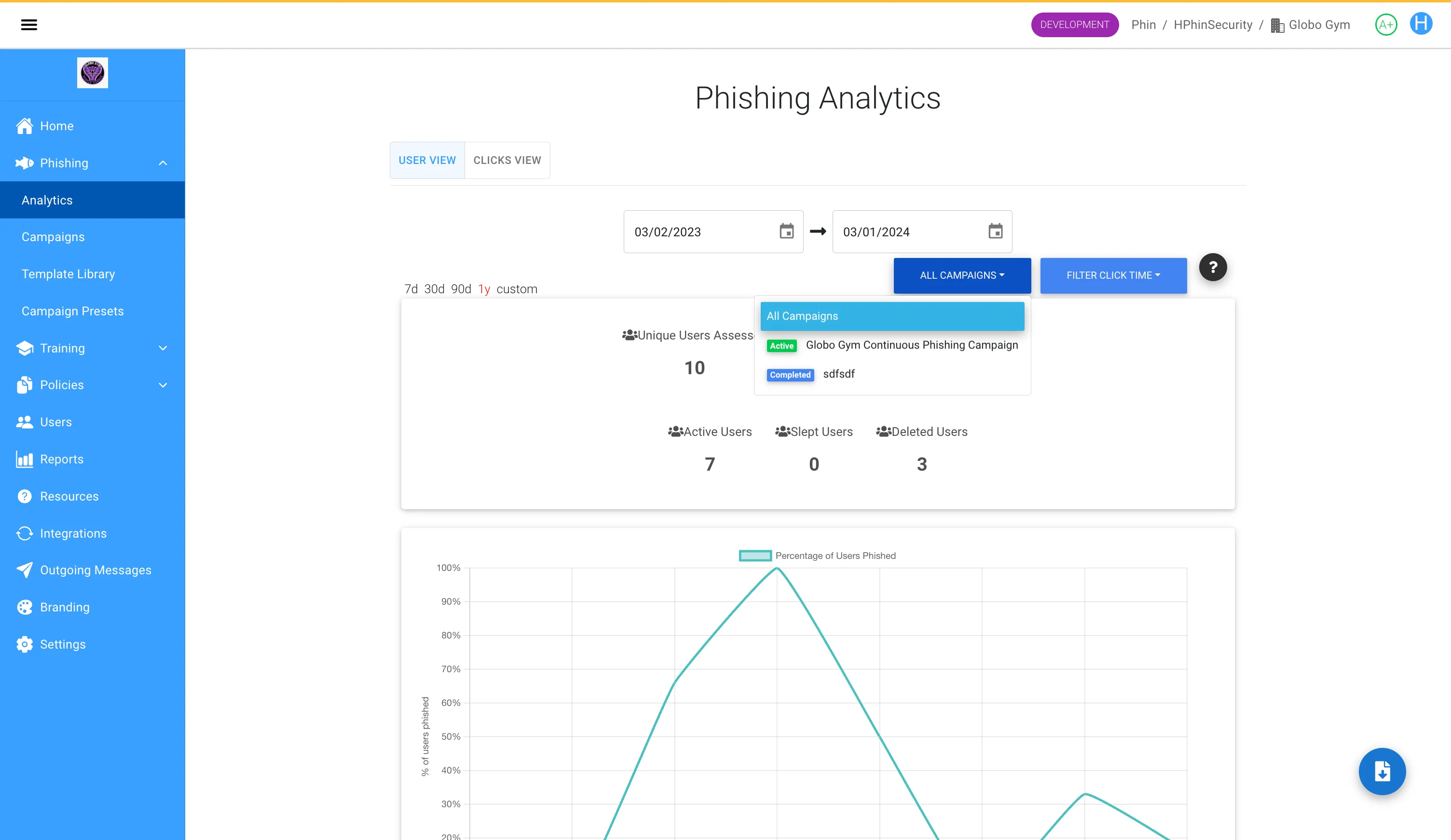The height and width of the screenshot is (840, 1451).
Task: Click the Deleted Users group icon
Action: click(x=884, y=431)
